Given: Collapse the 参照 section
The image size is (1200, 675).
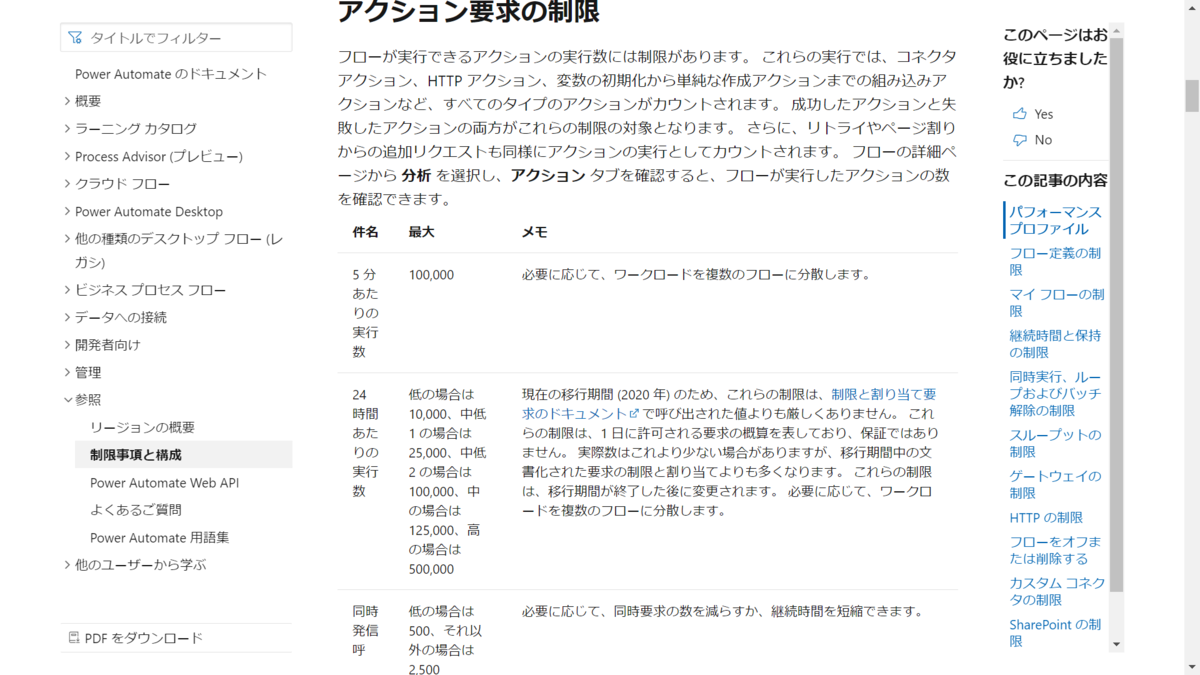Looking at the screenshot, I should point(67,400).
